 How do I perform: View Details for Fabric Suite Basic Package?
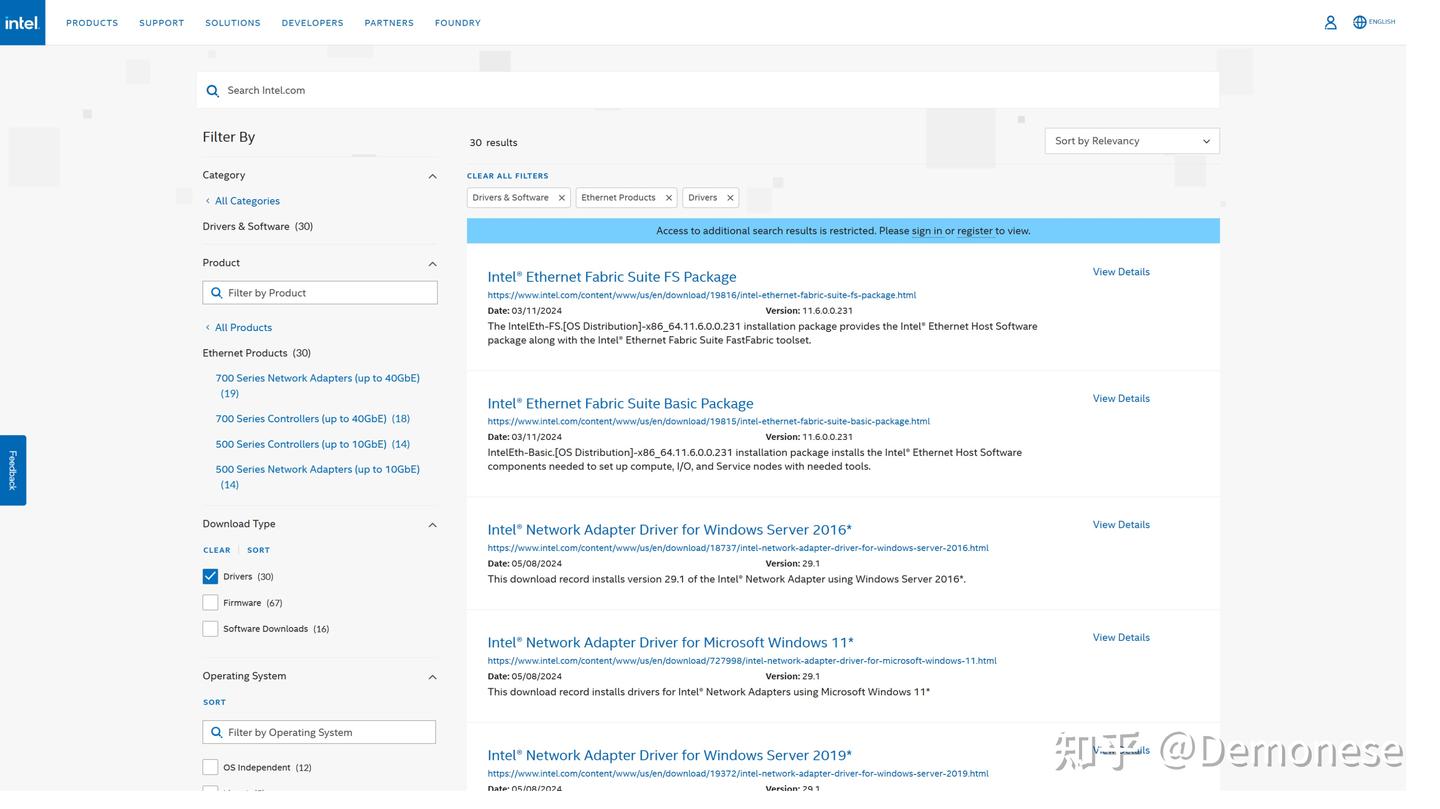(x=1121, y=399)
